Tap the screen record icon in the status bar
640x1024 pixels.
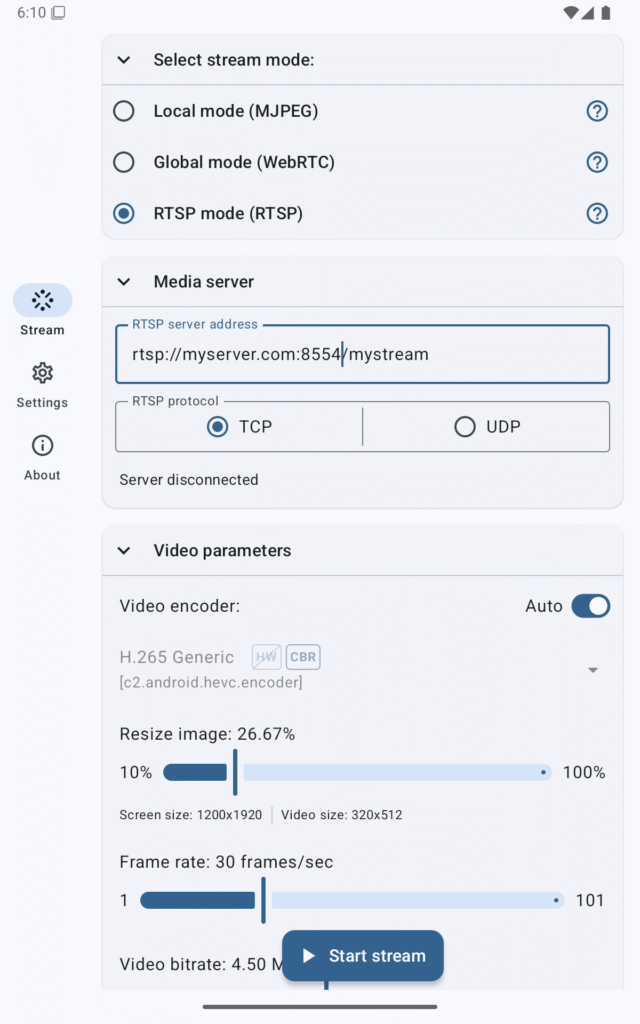pyautogui.click(x=60, y=13)
